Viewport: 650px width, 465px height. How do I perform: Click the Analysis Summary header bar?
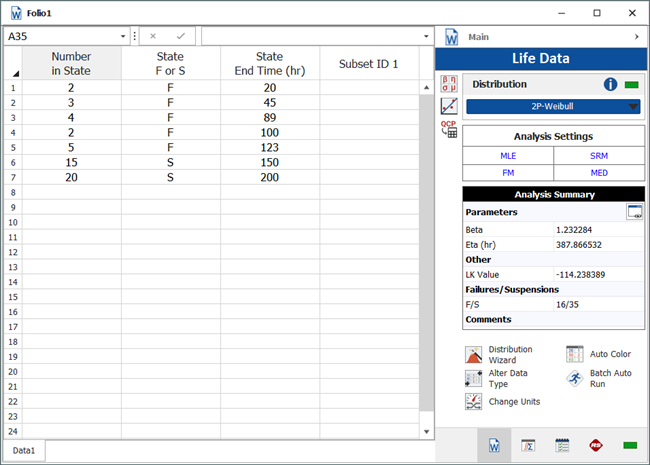click(554, 194)
